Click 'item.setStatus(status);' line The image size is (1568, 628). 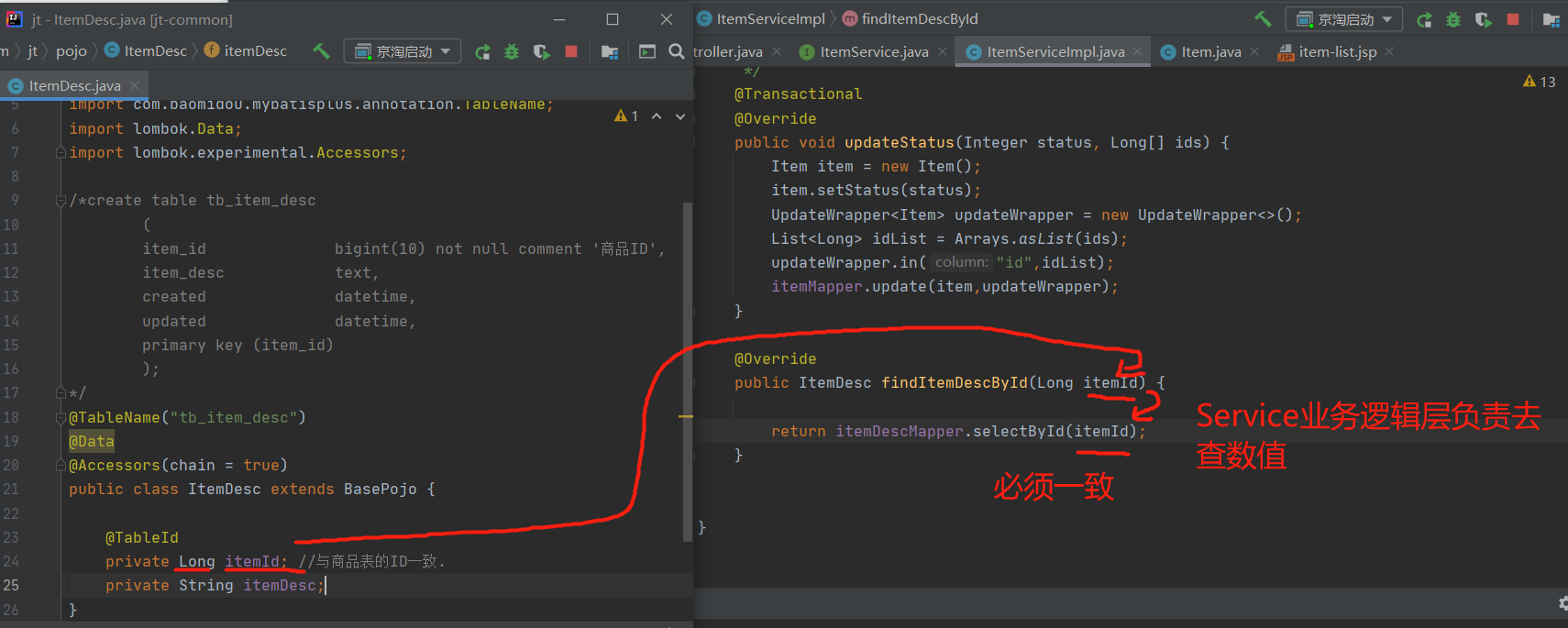coord(876,190)
